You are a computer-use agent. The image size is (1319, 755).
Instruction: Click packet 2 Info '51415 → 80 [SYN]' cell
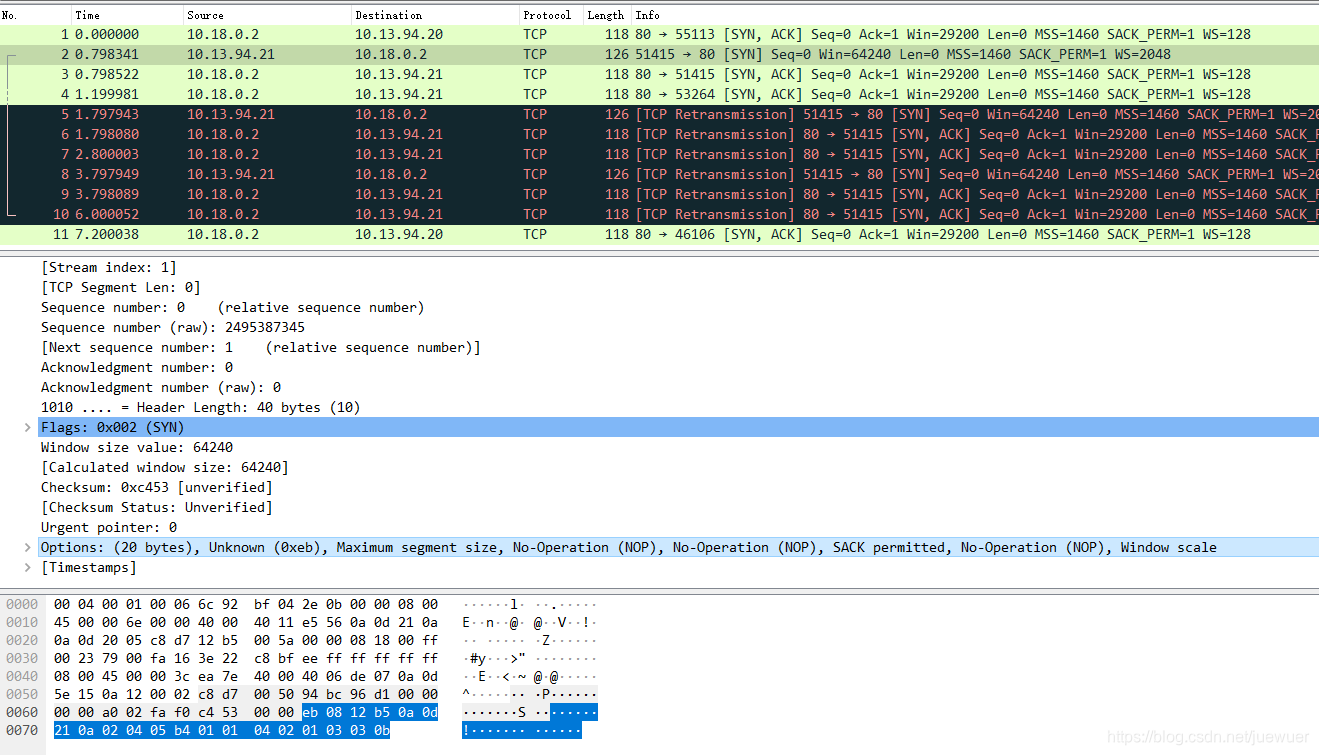pyautogui.click(x=903, y=54)
